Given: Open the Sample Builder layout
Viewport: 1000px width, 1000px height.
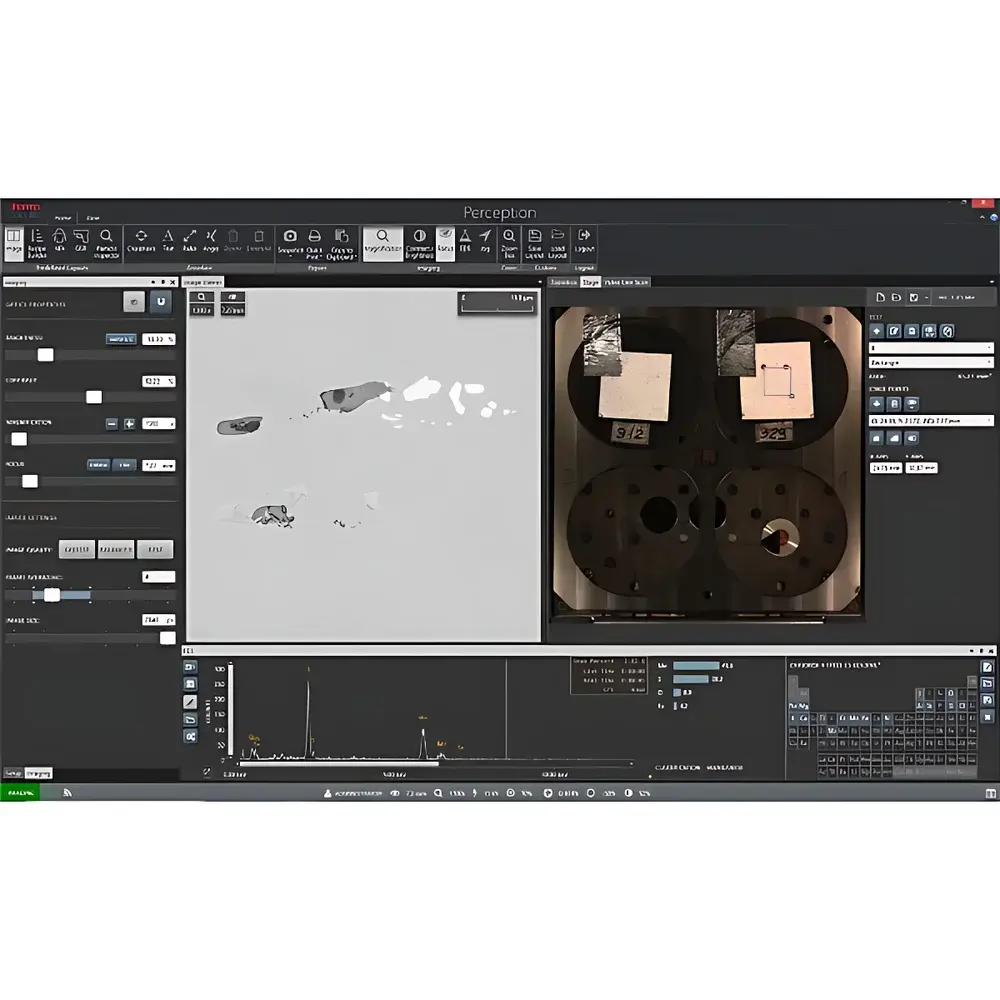Looking at the screenshot, I should point(37,242).
